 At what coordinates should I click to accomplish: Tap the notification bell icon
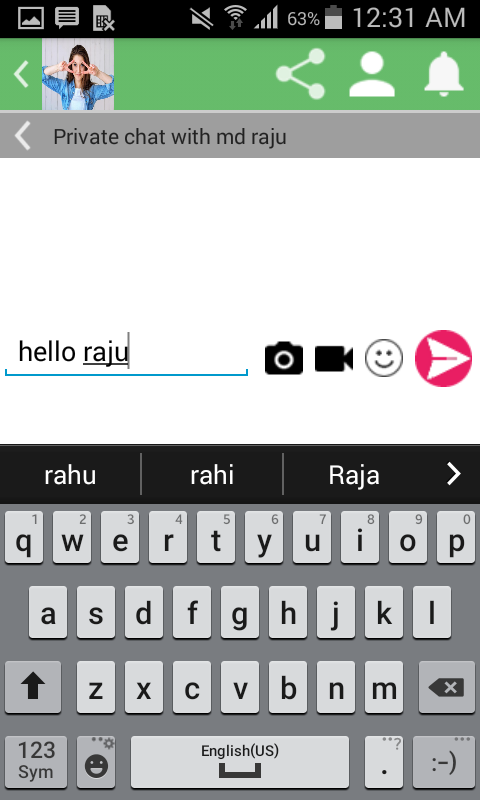[444, 74]
